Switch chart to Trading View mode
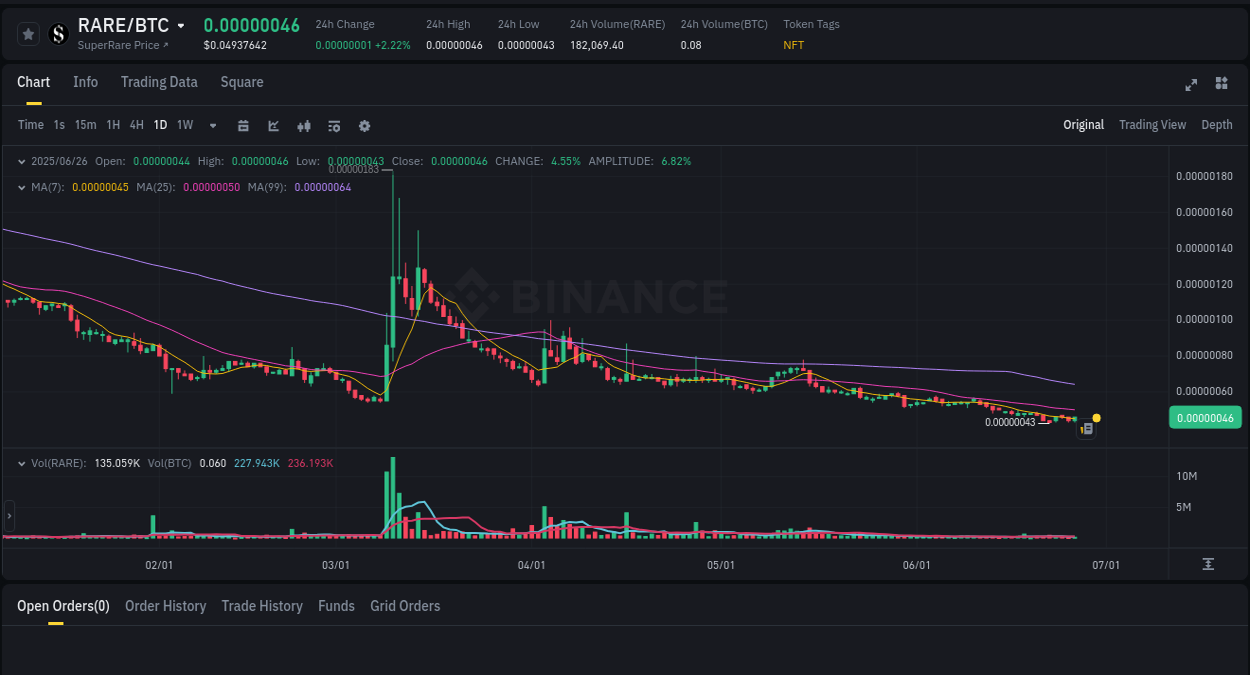The image size is (1250, 675). pyautogui.click(x=1152, y=125)
